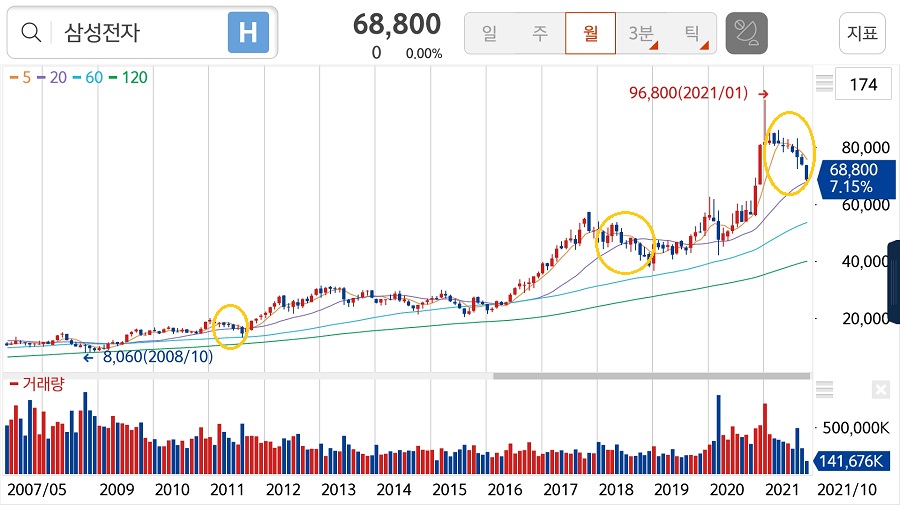
Task: Click the 2020 year axis label
Action: tap(727, 490)
